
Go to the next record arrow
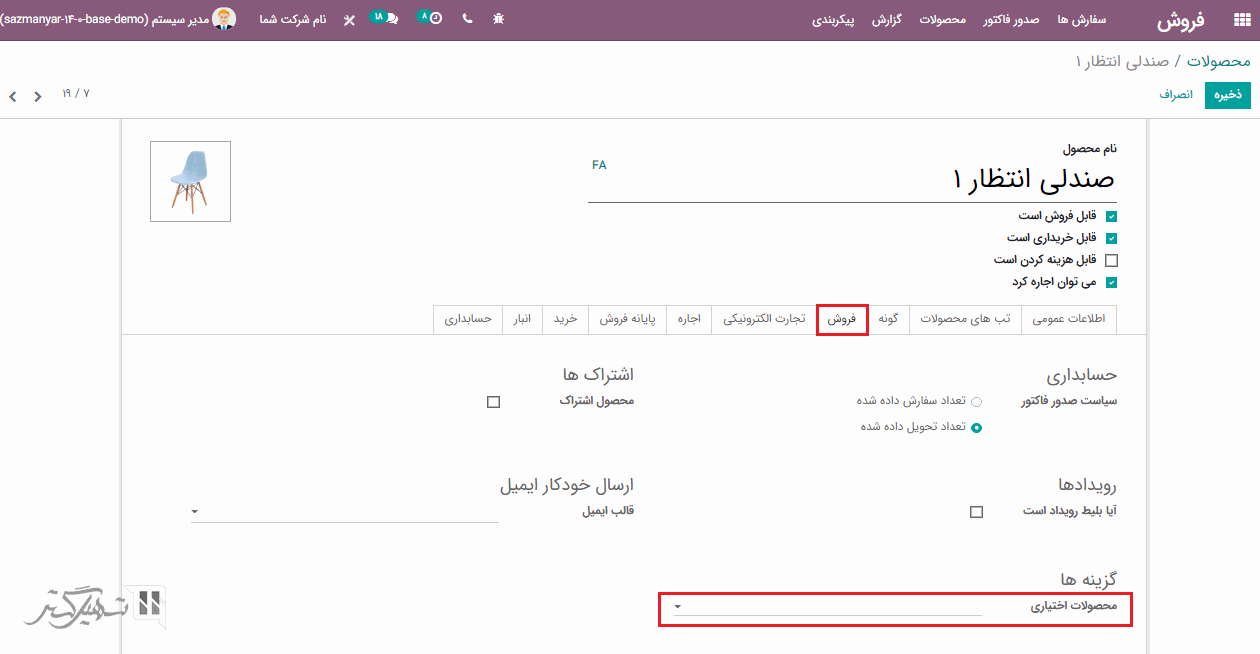[x=13, y=97]
